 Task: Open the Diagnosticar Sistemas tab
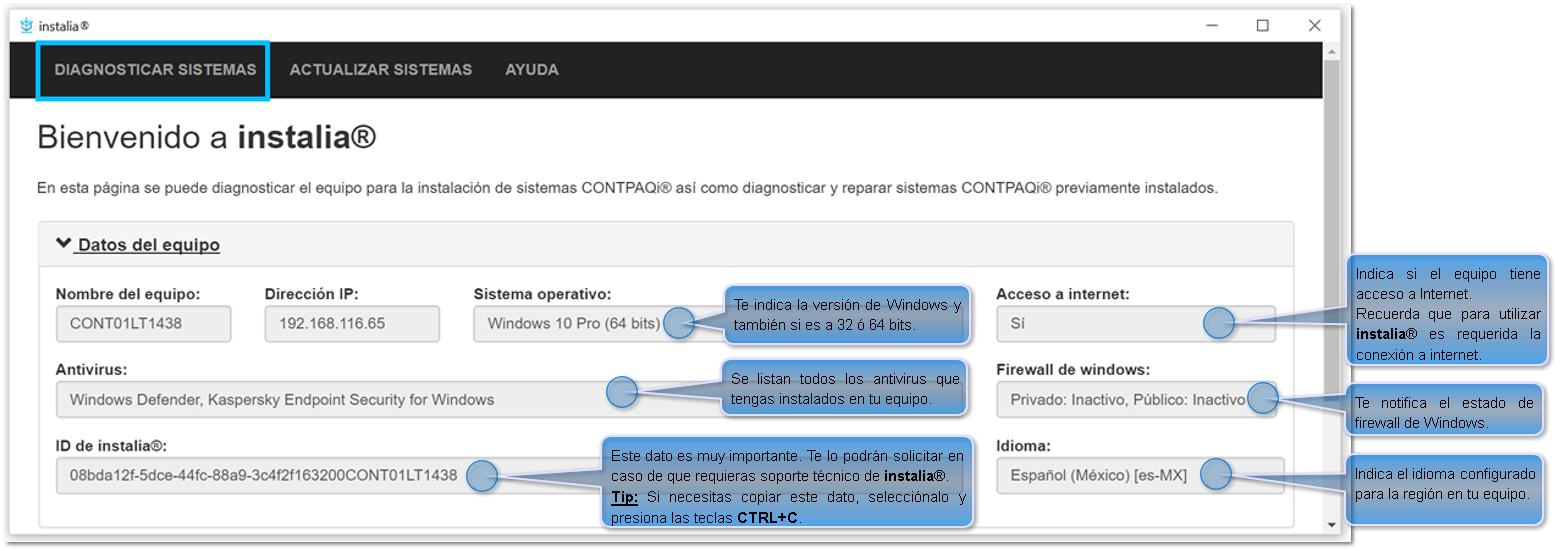pyautogui.click(x=155, y=70)
